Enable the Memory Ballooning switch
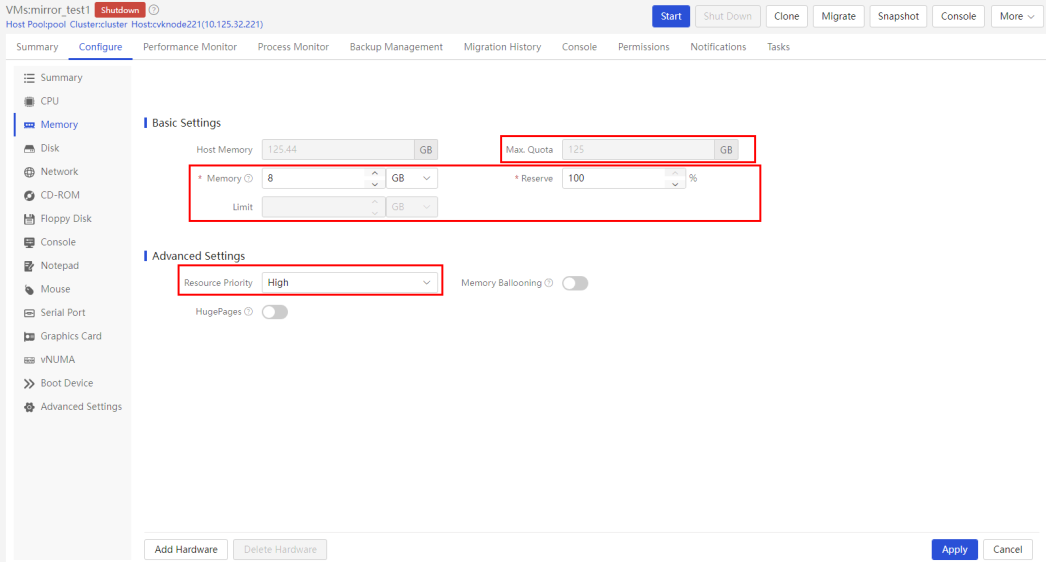This screenshot has width=1046, height=562. [x=575, y=283]
